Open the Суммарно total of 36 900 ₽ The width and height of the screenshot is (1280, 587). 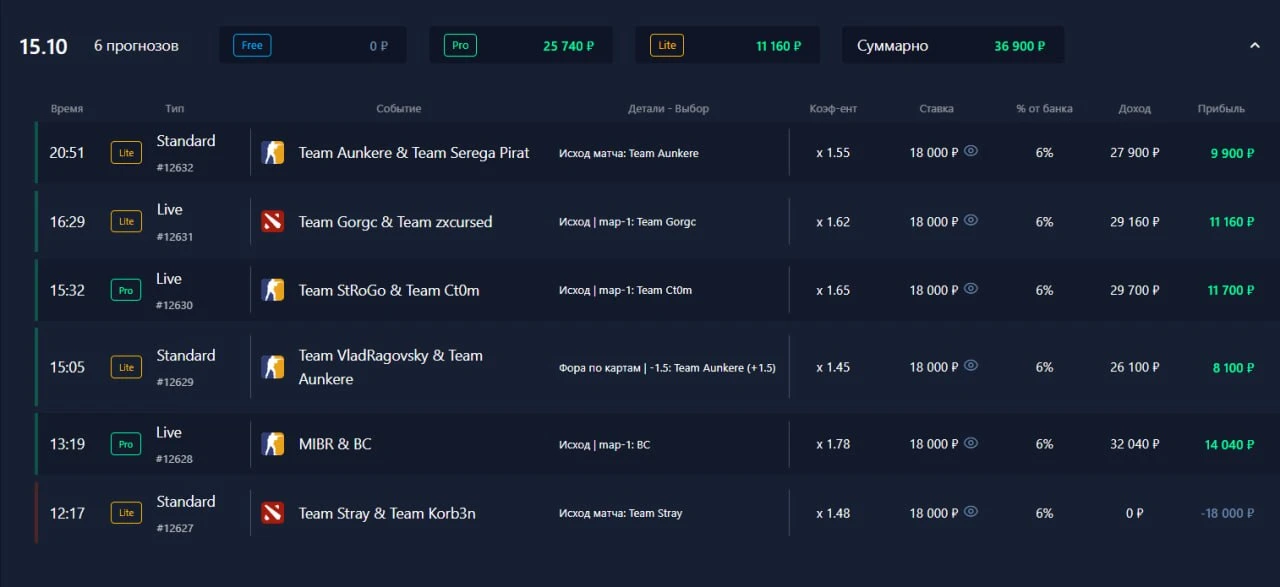point(953,45)
